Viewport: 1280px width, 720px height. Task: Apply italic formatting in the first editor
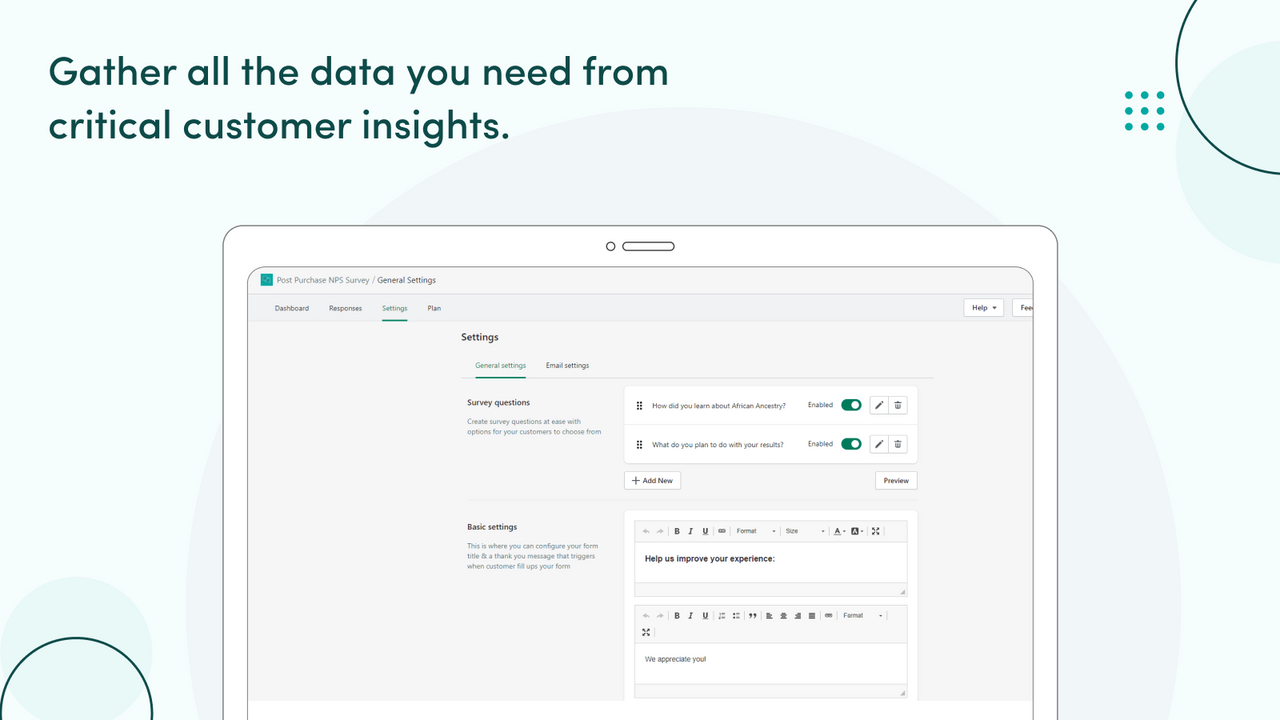(691, 531)
